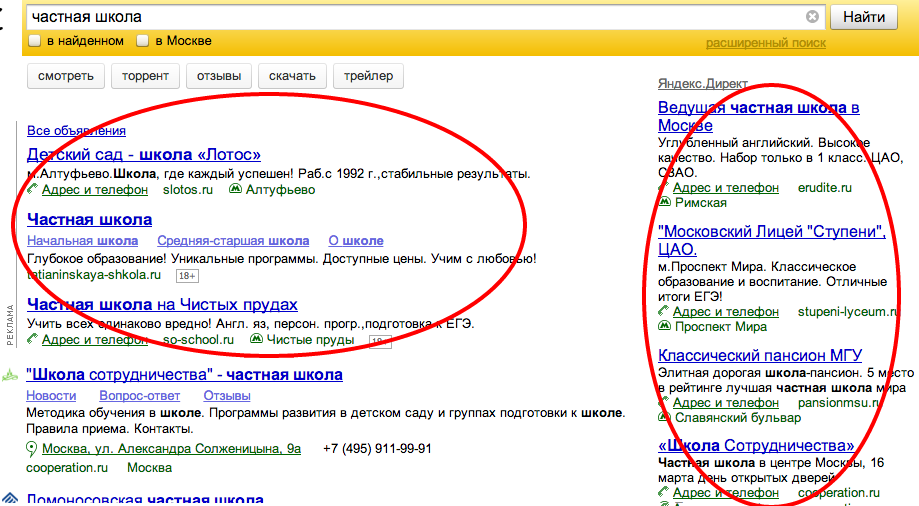Open 'Все объявления' link
Image resolution: width=919 pixels, height=506 pixels.
[76, 130]
